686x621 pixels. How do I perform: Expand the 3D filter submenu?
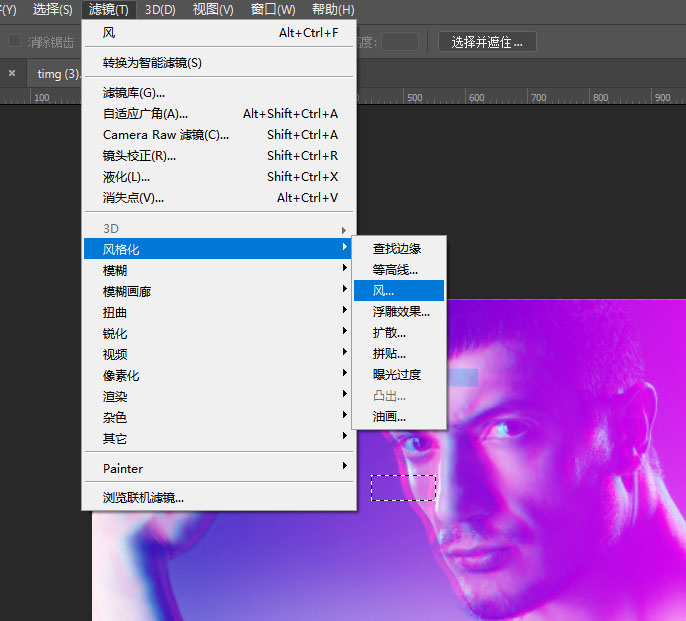[220, 228]
